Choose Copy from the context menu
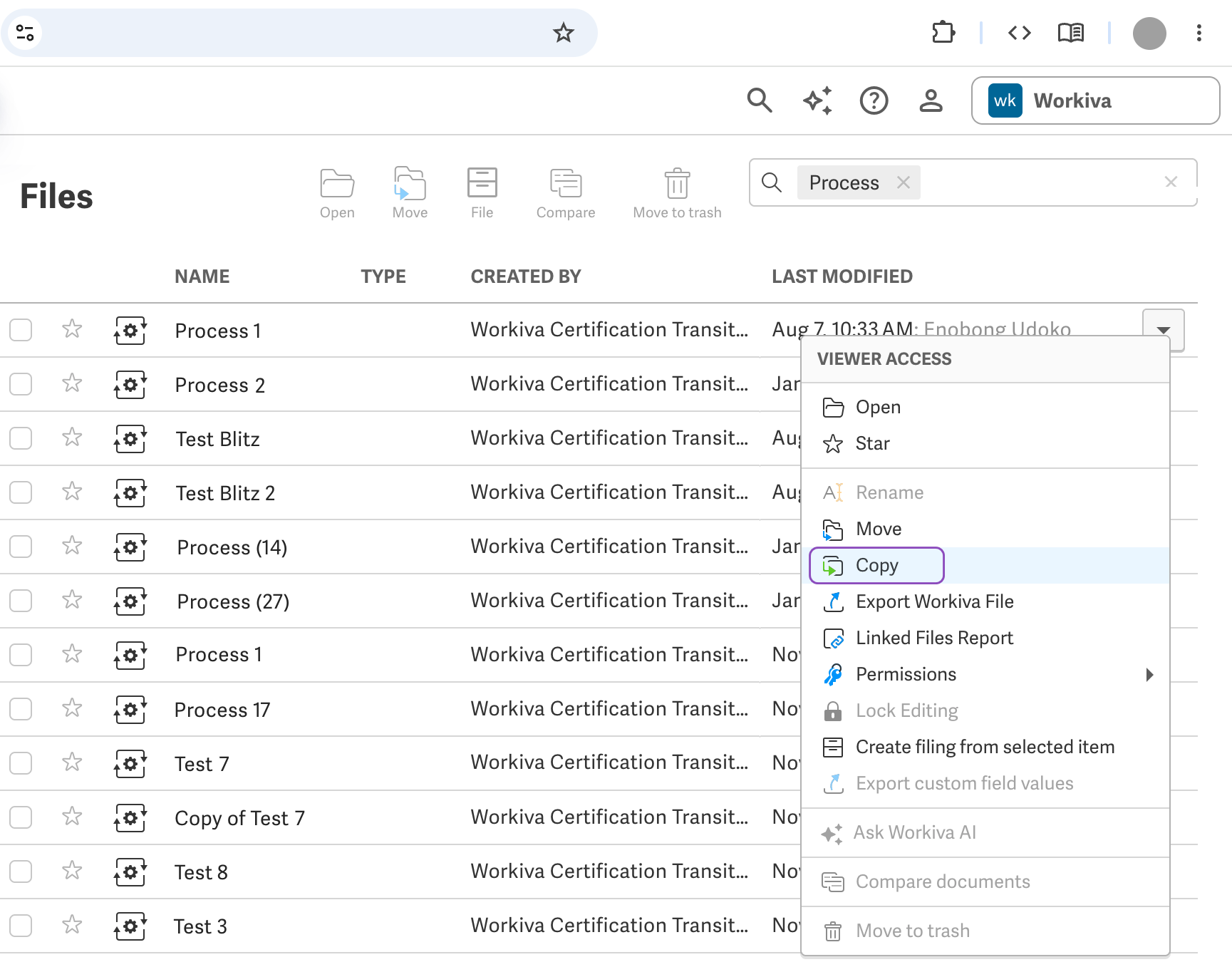This screenshot has width=1232, height=962. 985,565
